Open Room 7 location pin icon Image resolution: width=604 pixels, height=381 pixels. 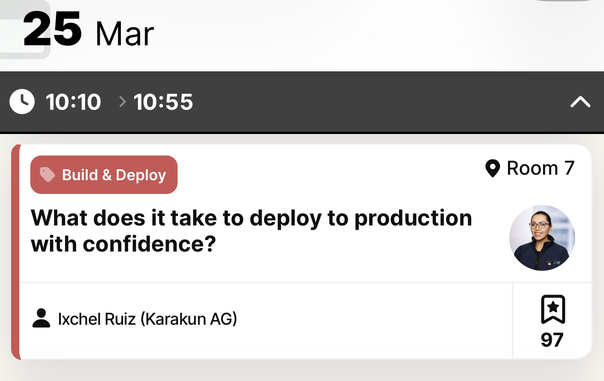492,168
